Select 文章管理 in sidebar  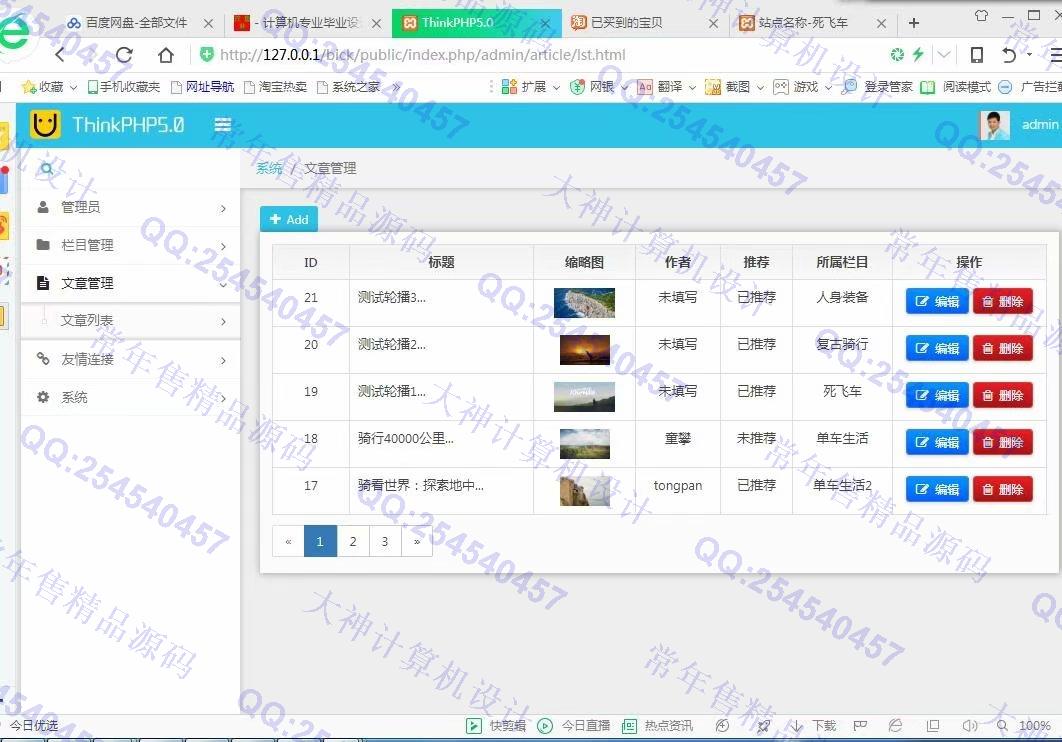pos(131,283)
